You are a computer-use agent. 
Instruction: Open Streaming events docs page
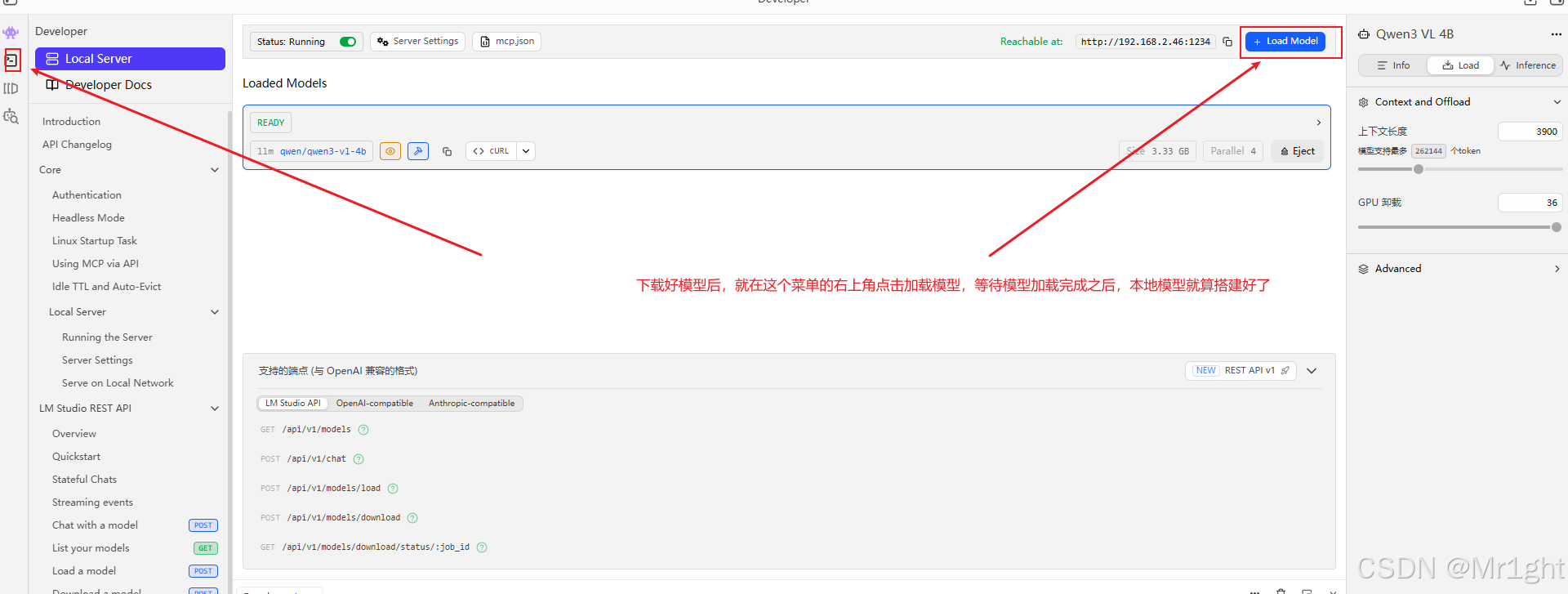pos(92,502)
